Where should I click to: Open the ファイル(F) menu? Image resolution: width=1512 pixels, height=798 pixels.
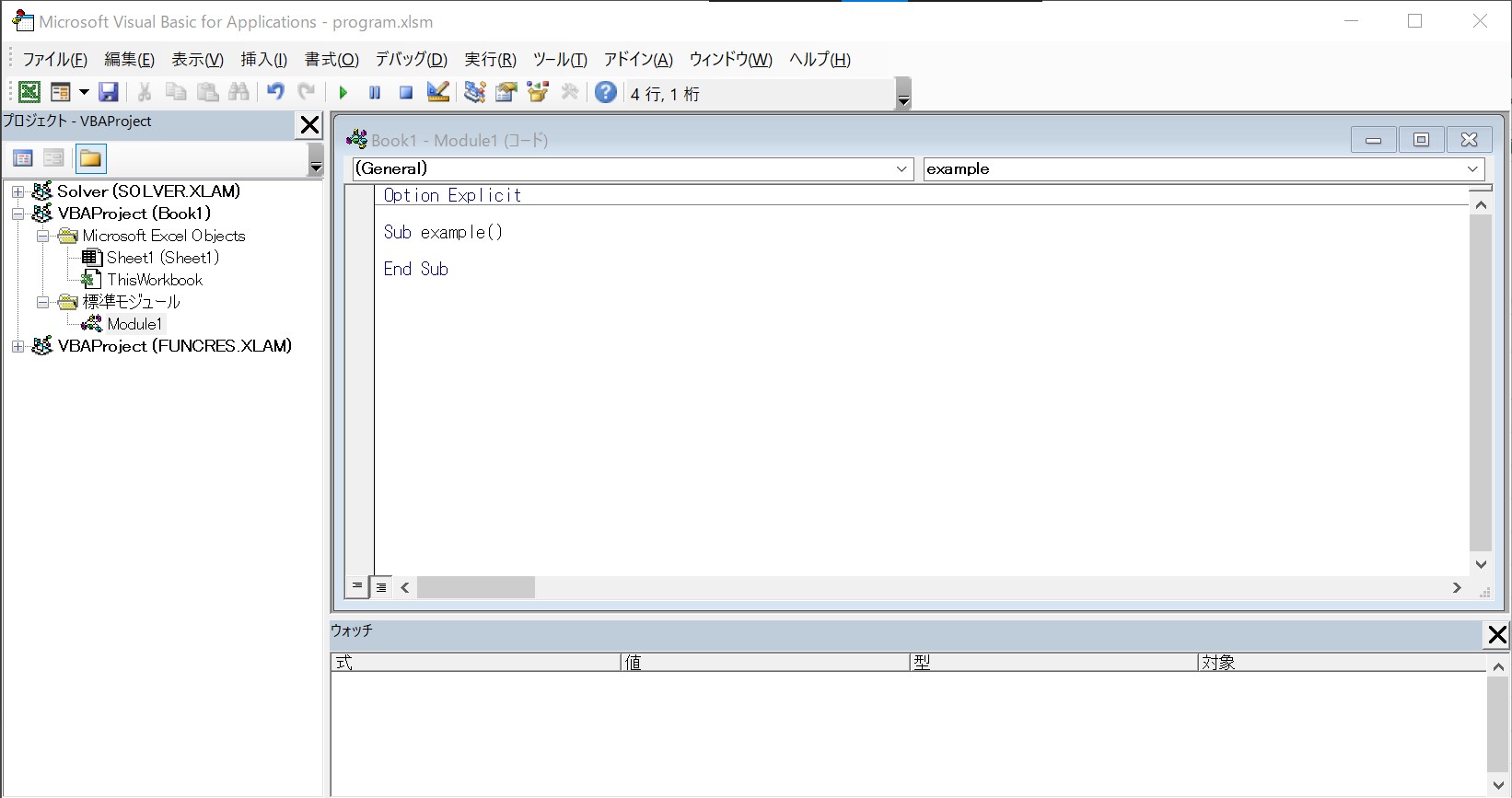(x=54, y=60)
